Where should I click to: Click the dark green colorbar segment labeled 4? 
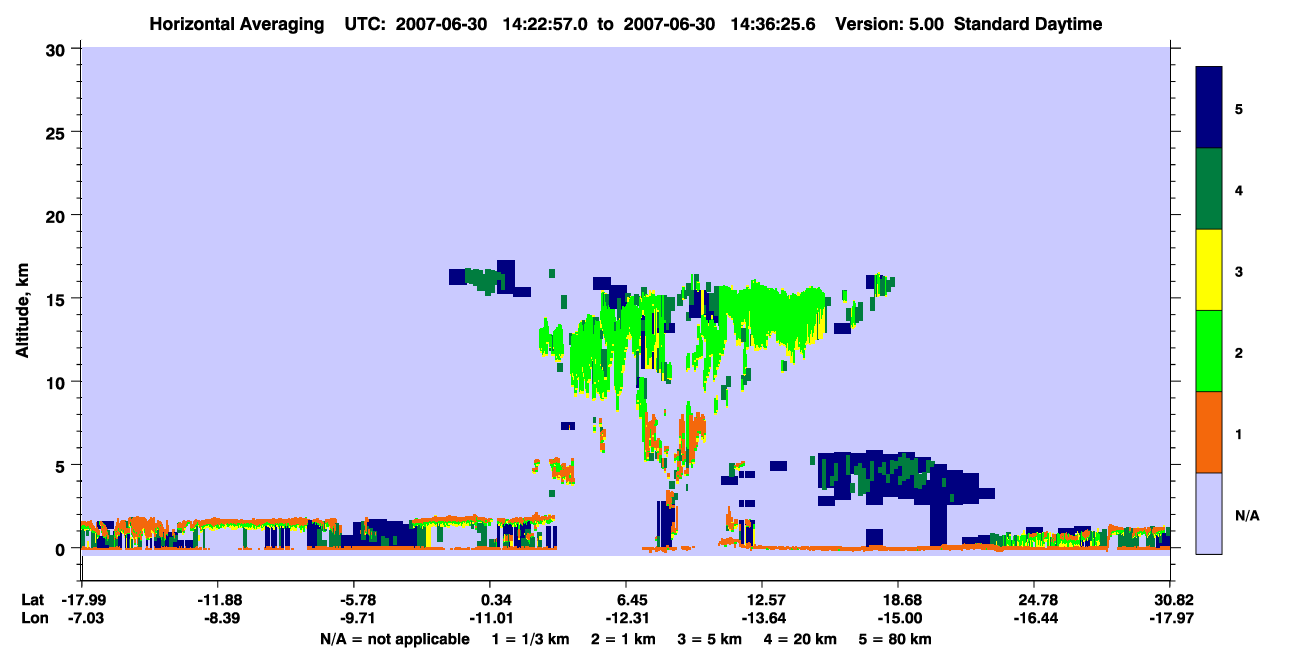(1209, 189)
